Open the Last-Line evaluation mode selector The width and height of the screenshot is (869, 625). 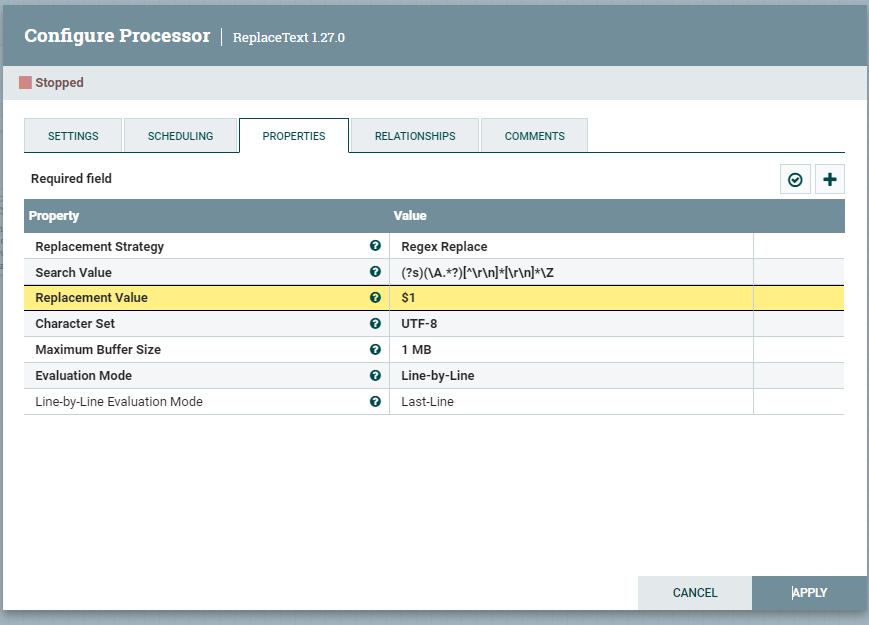[x=570, y=401]
